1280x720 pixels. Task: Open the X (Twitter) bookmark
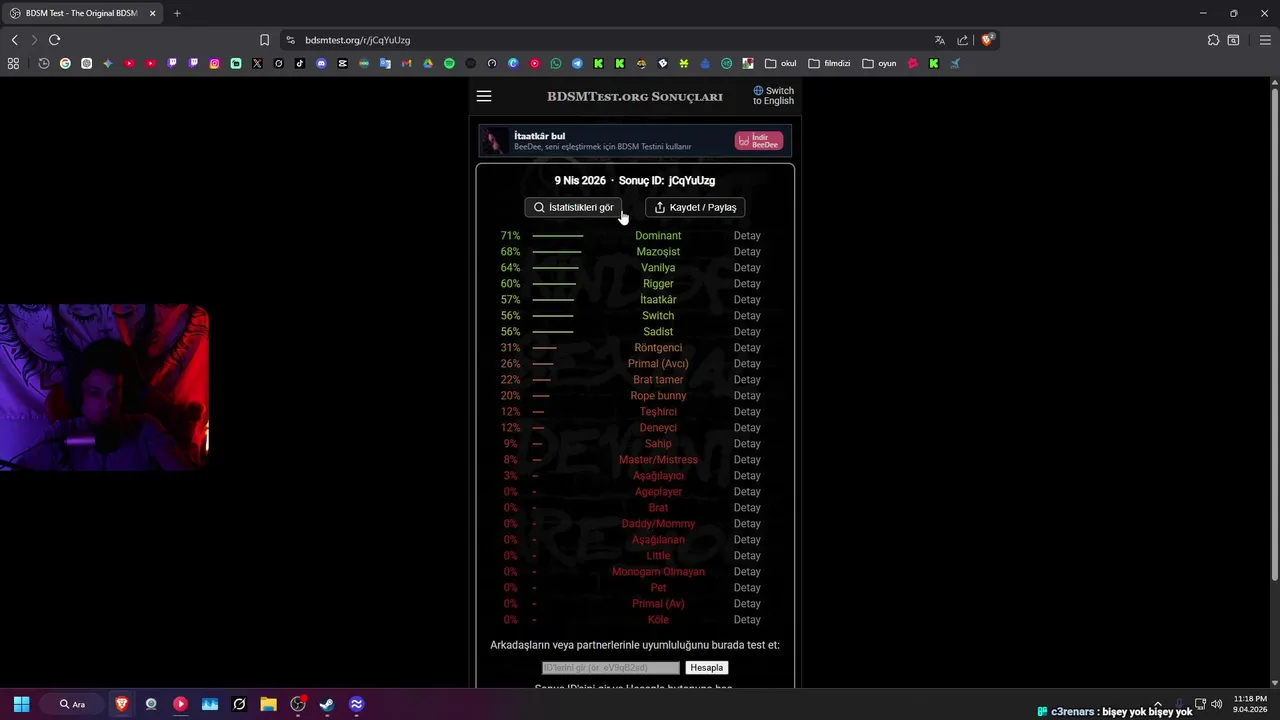[x=257, y=63]
